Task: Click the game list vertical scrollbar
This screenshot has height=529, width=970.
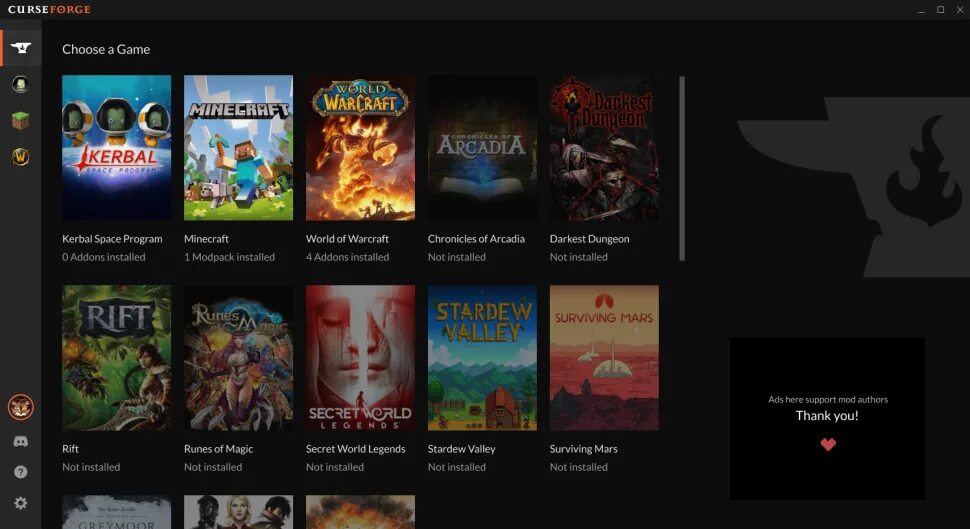Action: tap(682, 168)
